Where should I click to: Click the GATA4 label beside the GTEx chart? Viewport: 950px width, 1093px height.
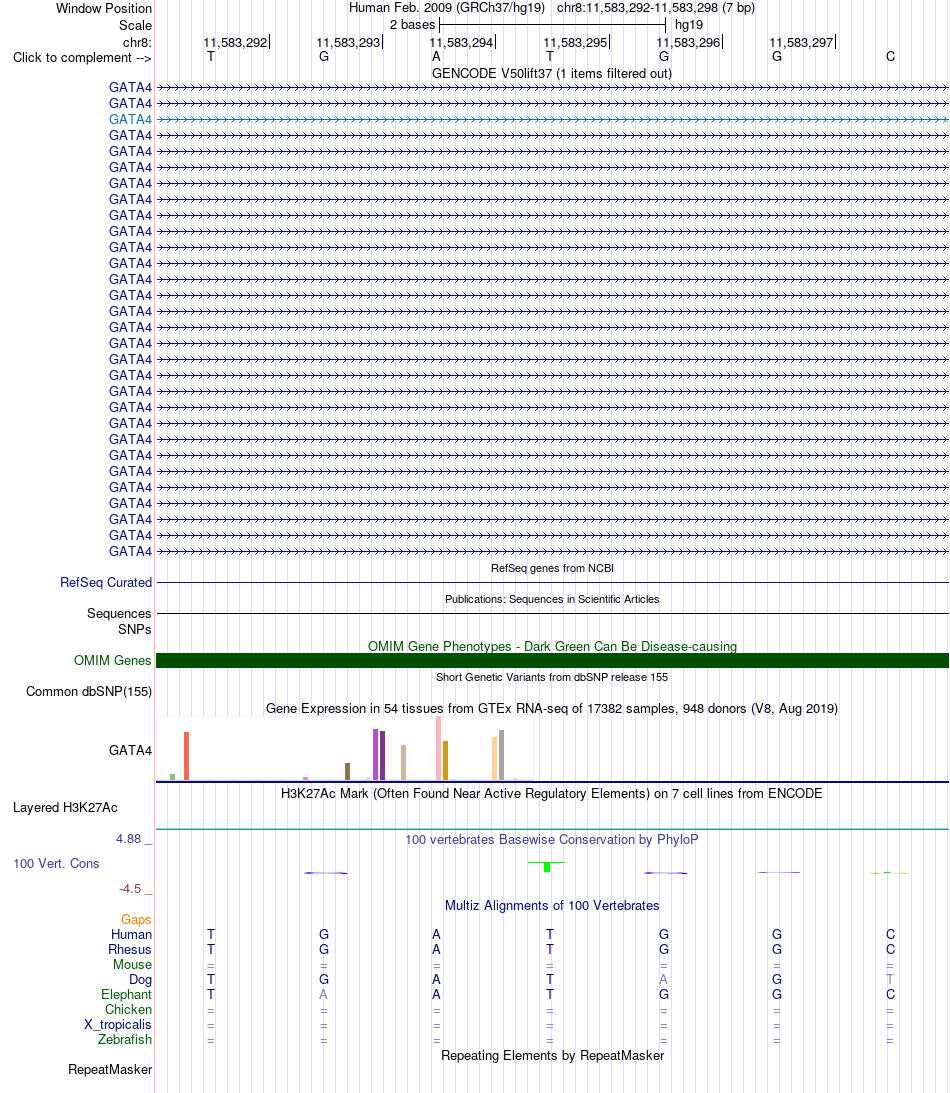pyautogui.click(x=130, y=750)
